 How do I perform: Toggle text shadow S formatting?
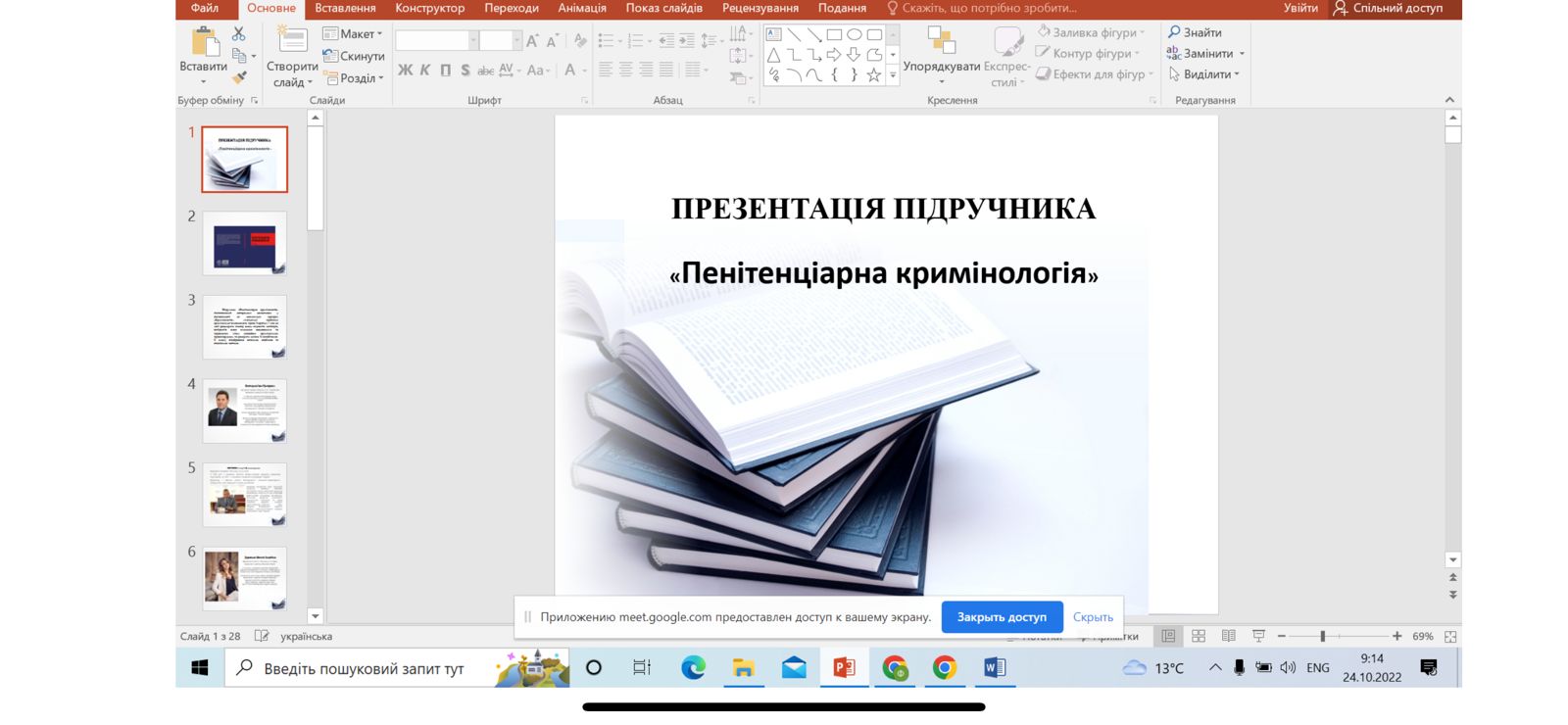[465, 71]
